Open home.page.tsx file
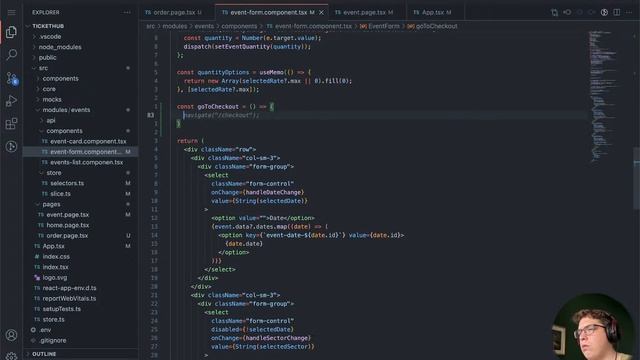The image size is (640, 360). coord(67,225)
